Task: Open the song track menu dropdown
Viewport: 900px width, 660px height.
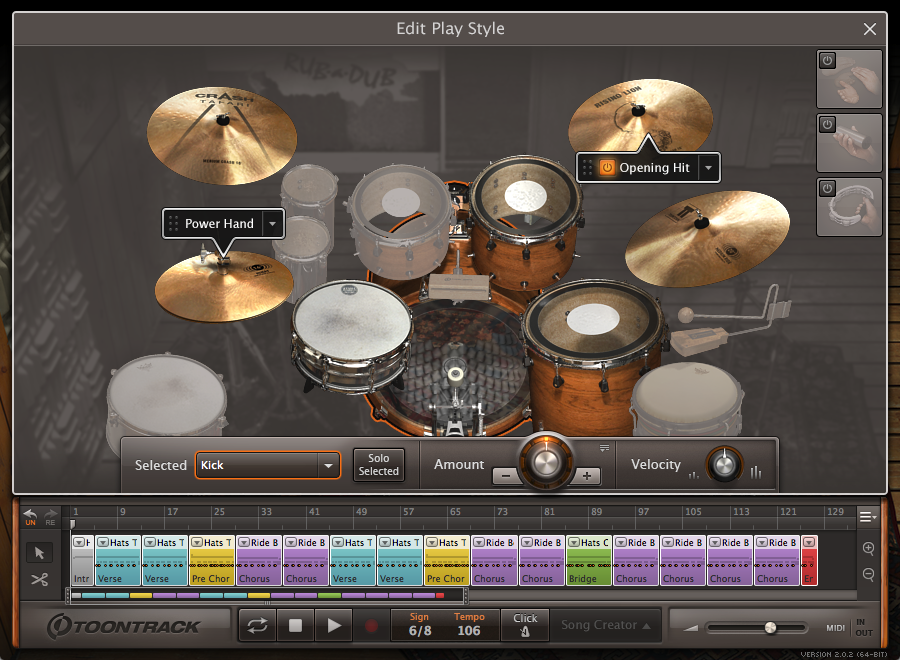Action: [868, 517]
